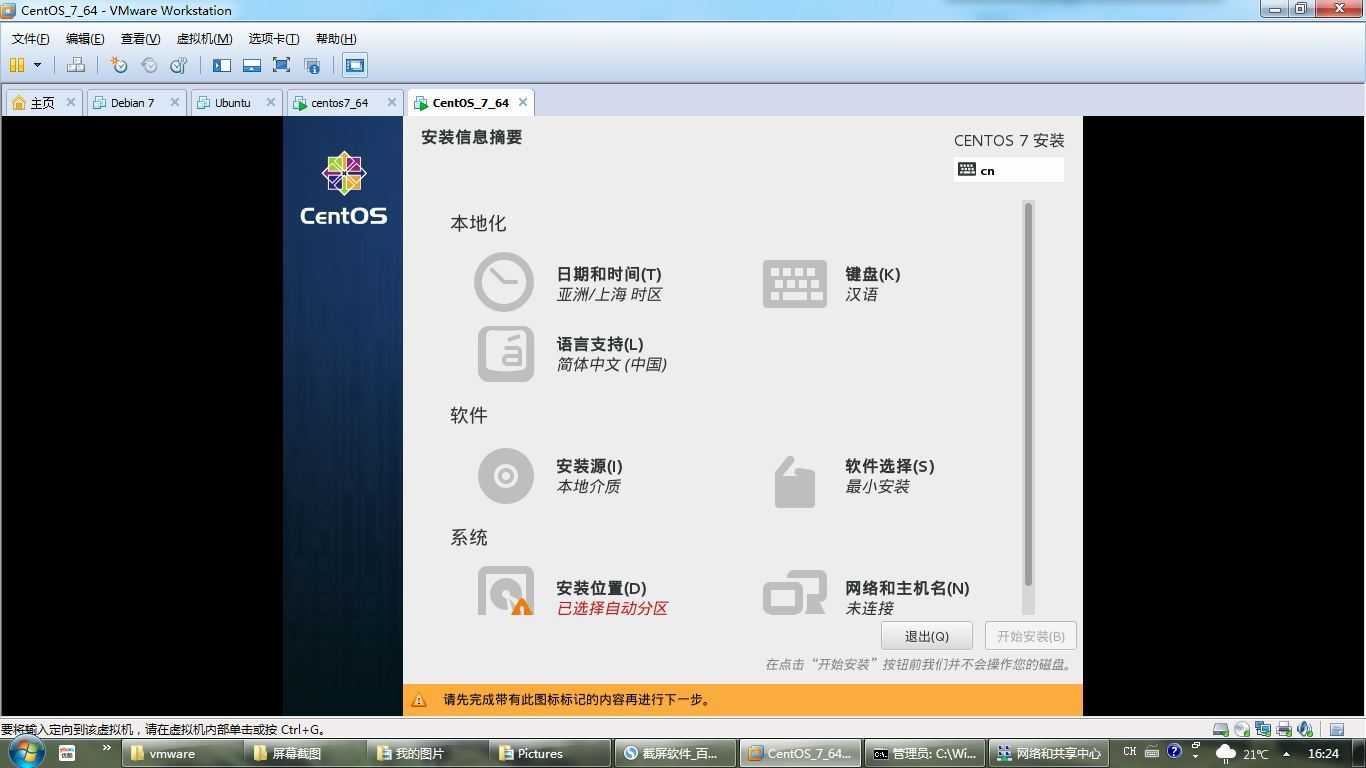Open 网络和主机名(N) network settings
The height and width of the screenshot is (768, 1366).
[x=866, y=594]
